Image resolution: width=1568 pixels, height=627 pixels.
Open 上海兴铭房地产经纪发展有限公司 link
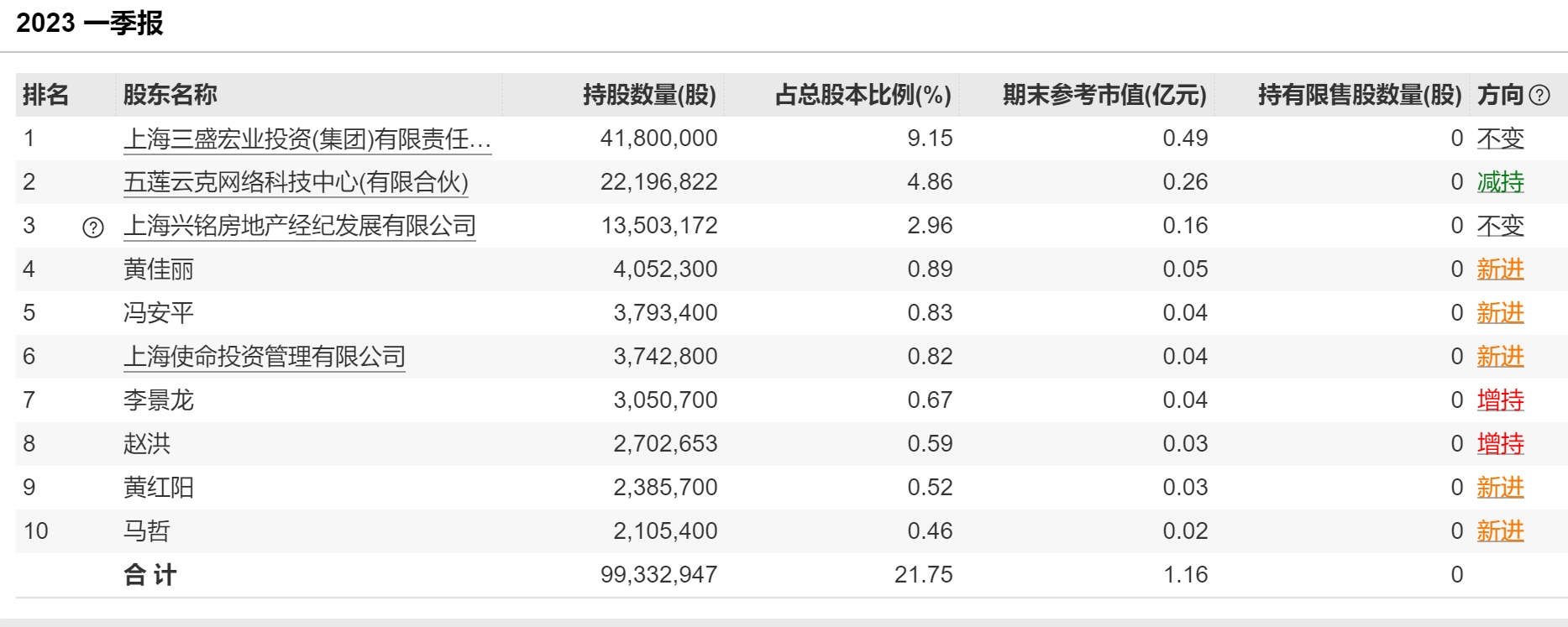pos(299,226)
